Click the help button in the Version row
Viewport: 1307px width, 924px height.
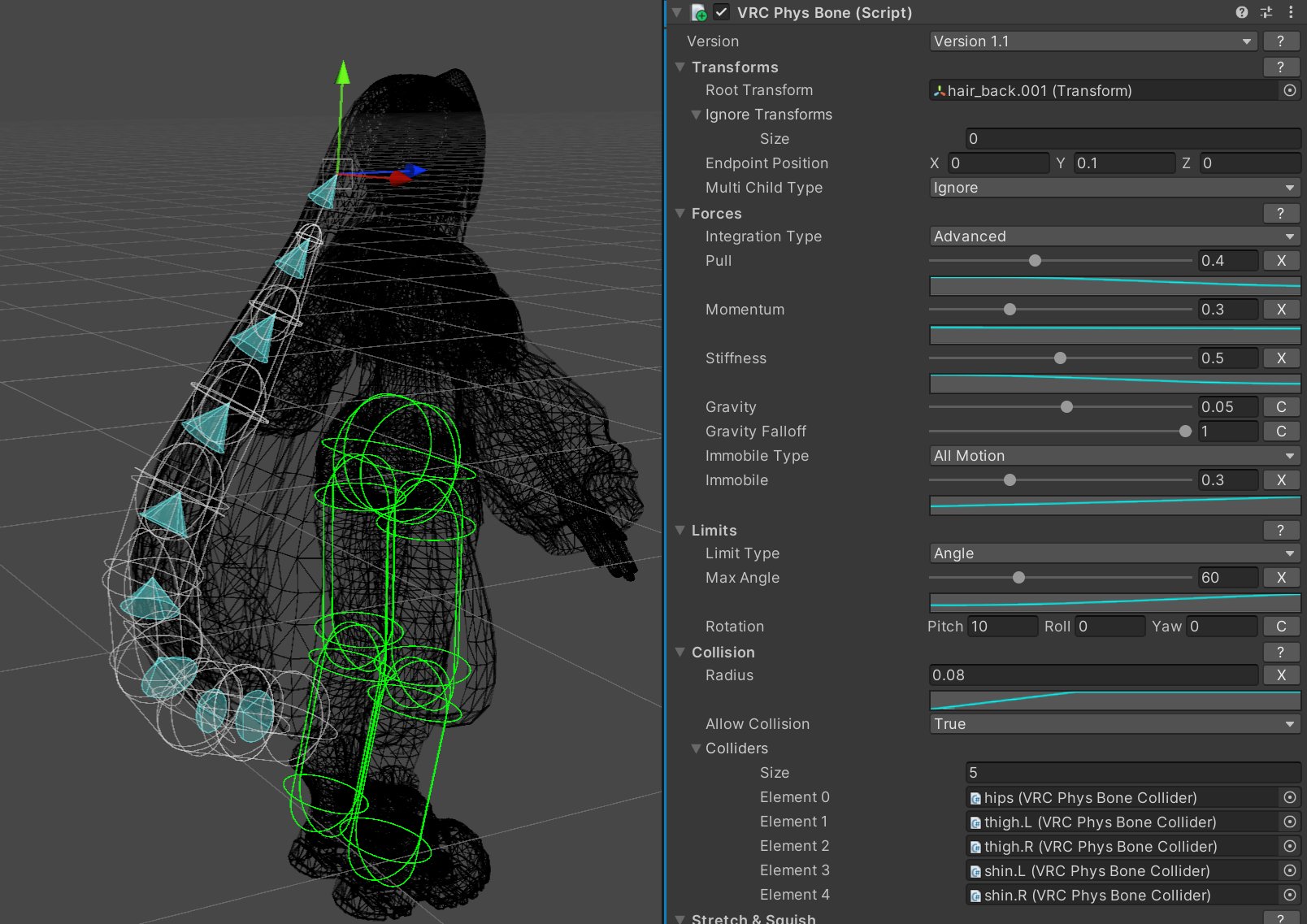click(1281, 41)
